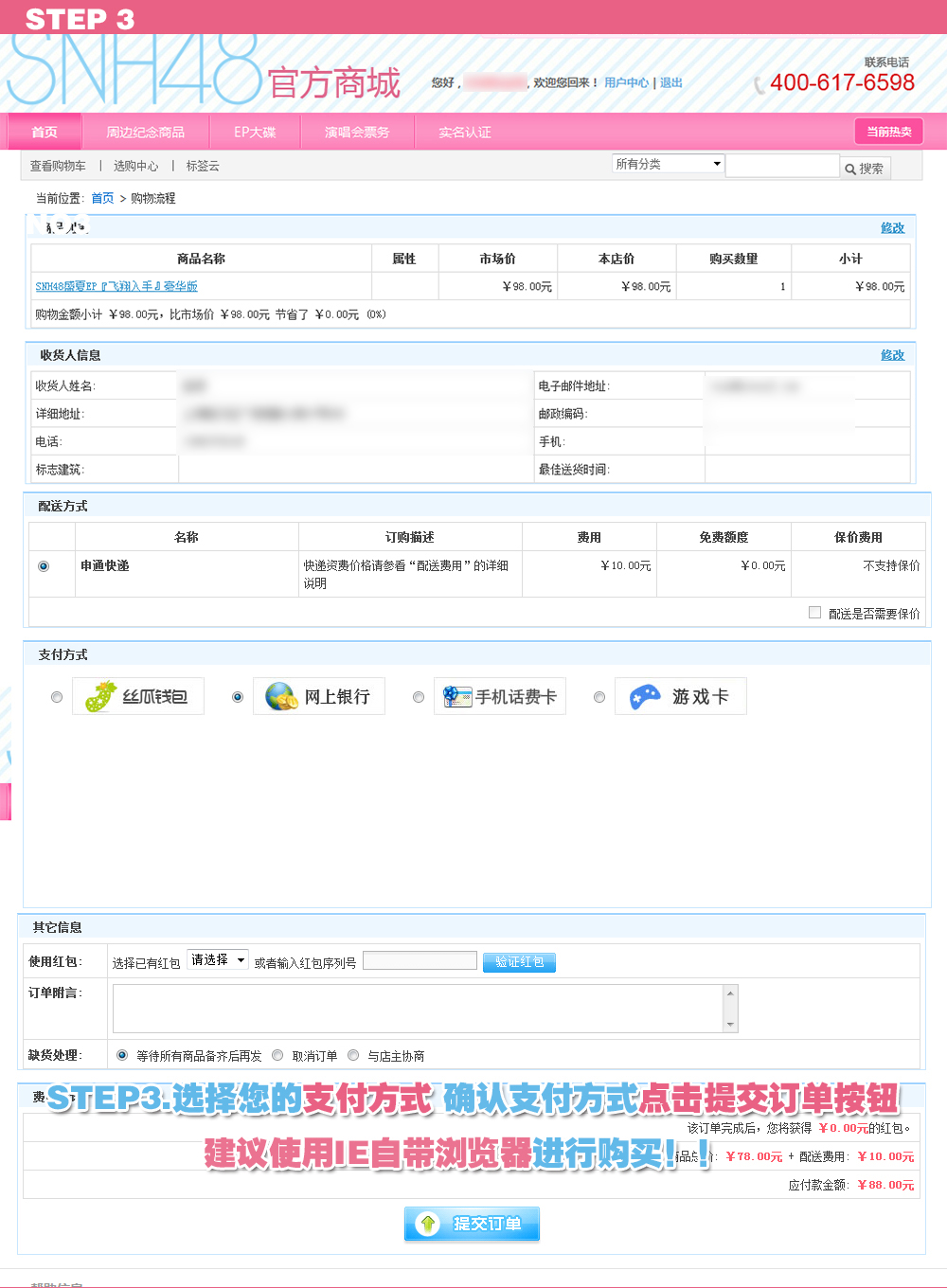Select the 申通快递 shipping radio button
This screenshot has height=1288, width=947.
click(44, 566)
